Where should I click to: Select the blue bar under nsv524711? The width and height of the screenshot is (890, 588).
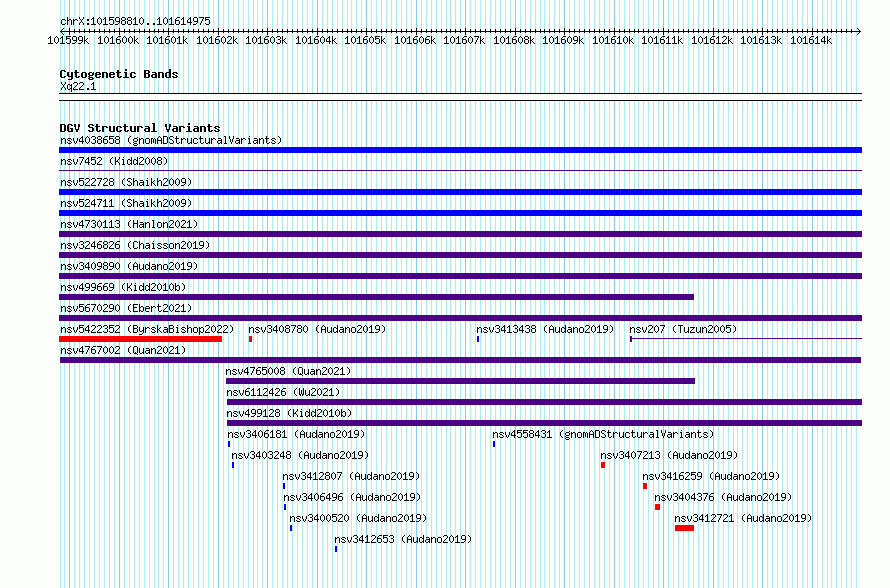(x=460, y=213)
